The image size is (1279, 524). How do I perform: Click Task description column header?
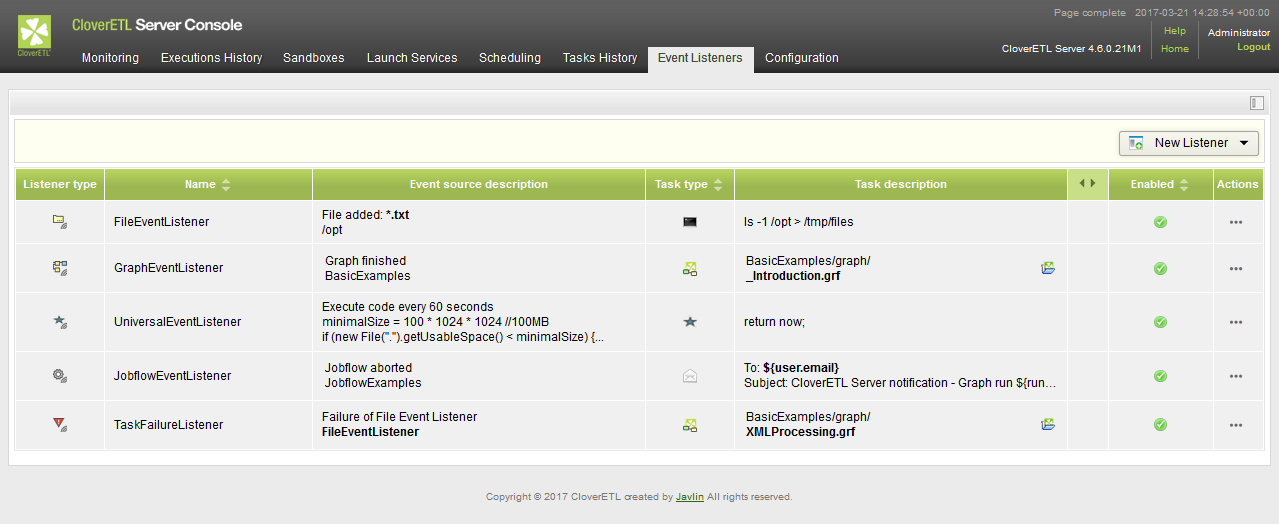(x=901, y=184)
